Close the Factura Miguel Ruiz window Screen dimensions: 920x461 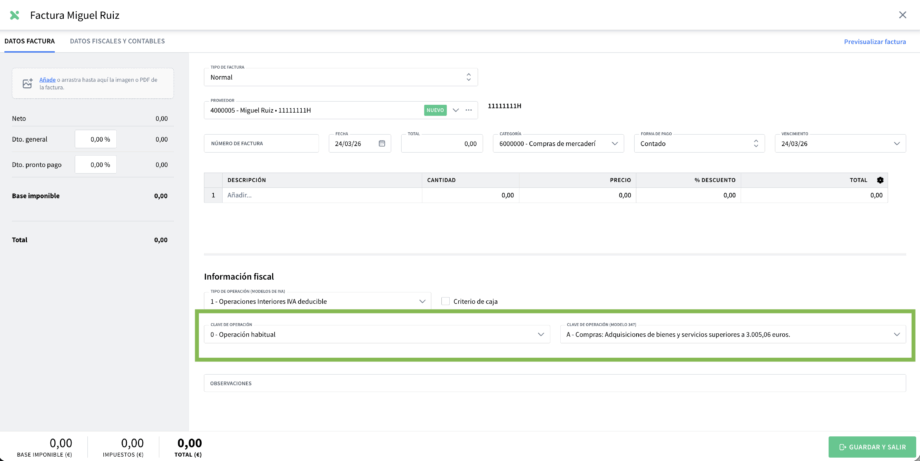coord(902,15)
